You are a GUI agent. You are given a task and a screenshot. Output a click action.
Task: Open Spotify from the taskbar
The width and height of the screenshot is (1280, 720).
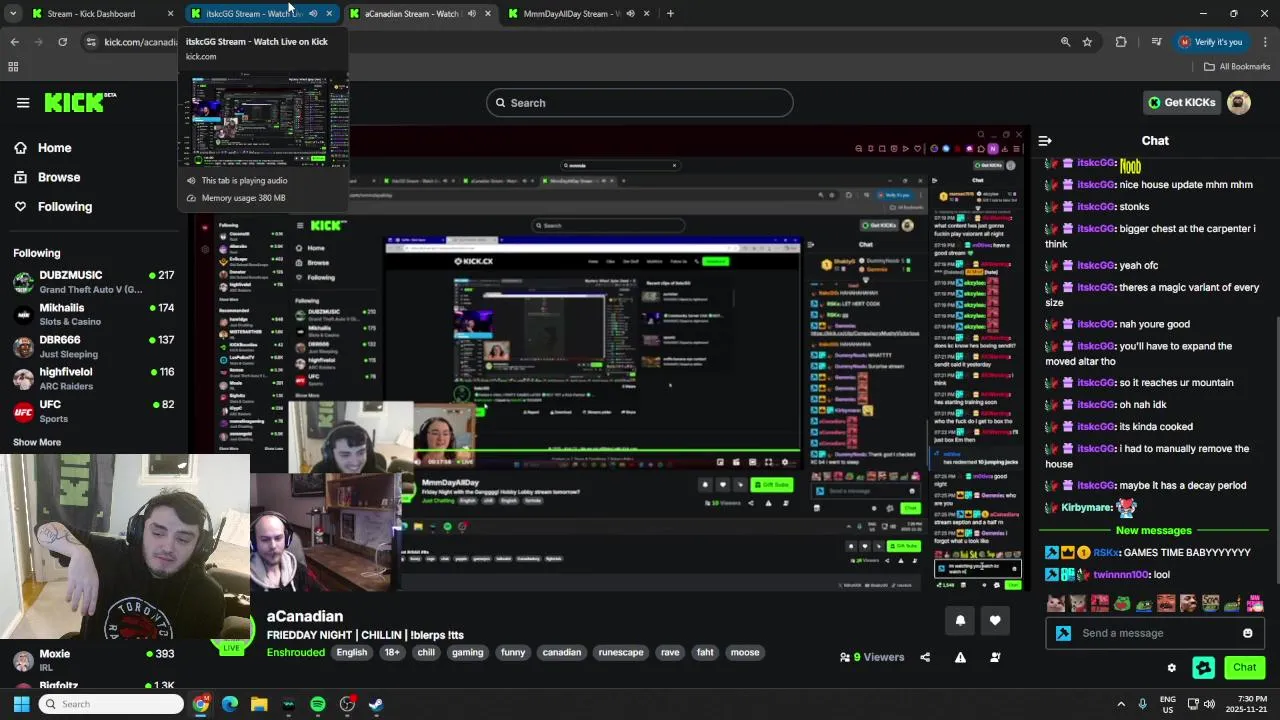(x=318, y=704)
